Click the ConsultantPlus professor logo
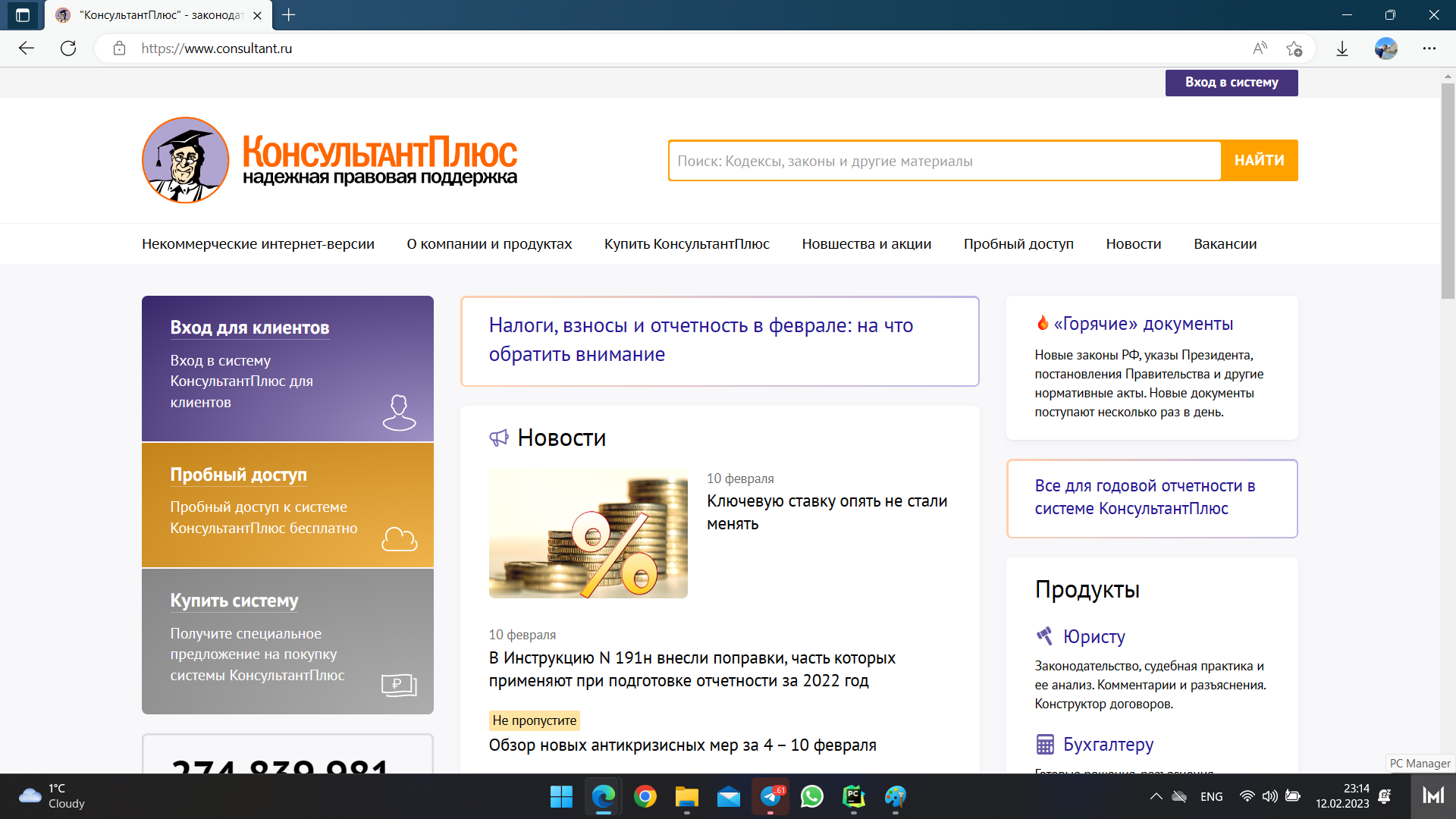This screenshot has height=819, width=1456. tap(186, 160)
